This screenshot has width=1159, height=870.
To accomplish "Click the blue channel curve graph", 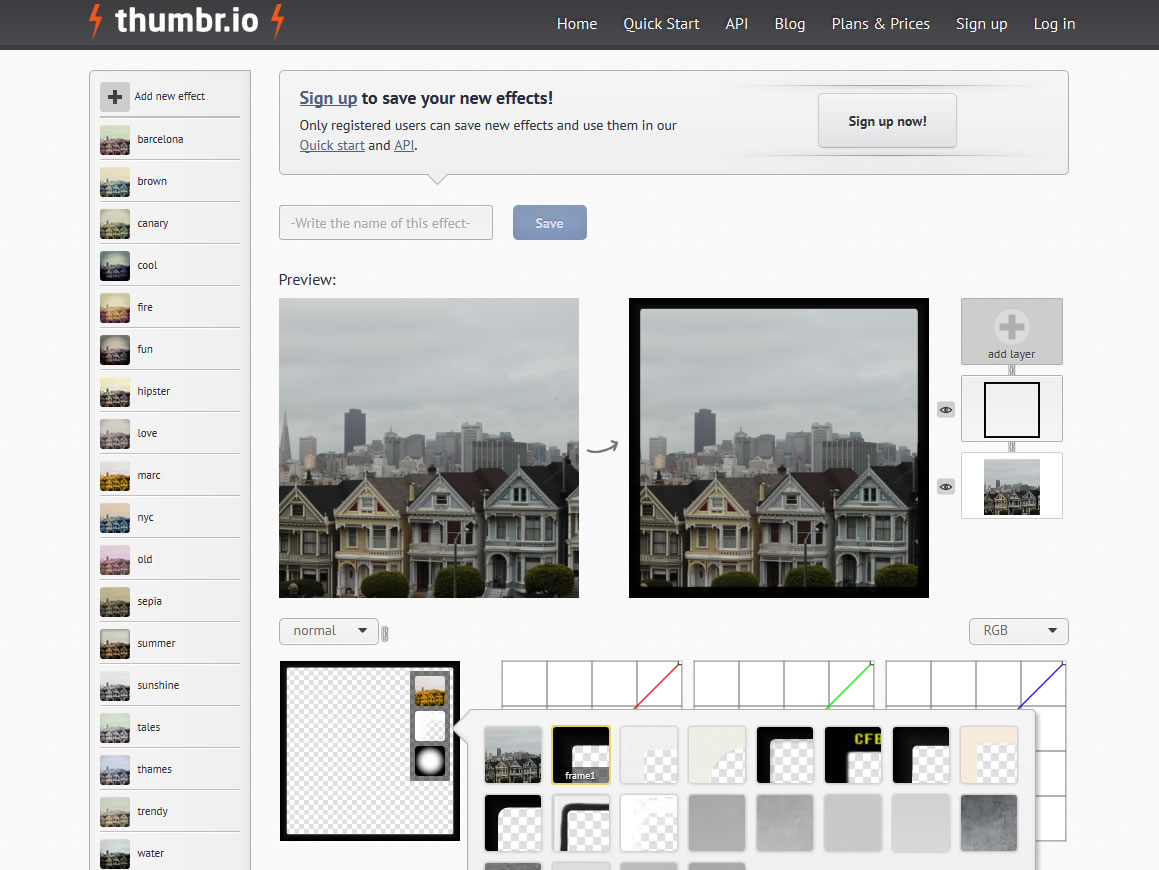I will [x=976, y=685].
